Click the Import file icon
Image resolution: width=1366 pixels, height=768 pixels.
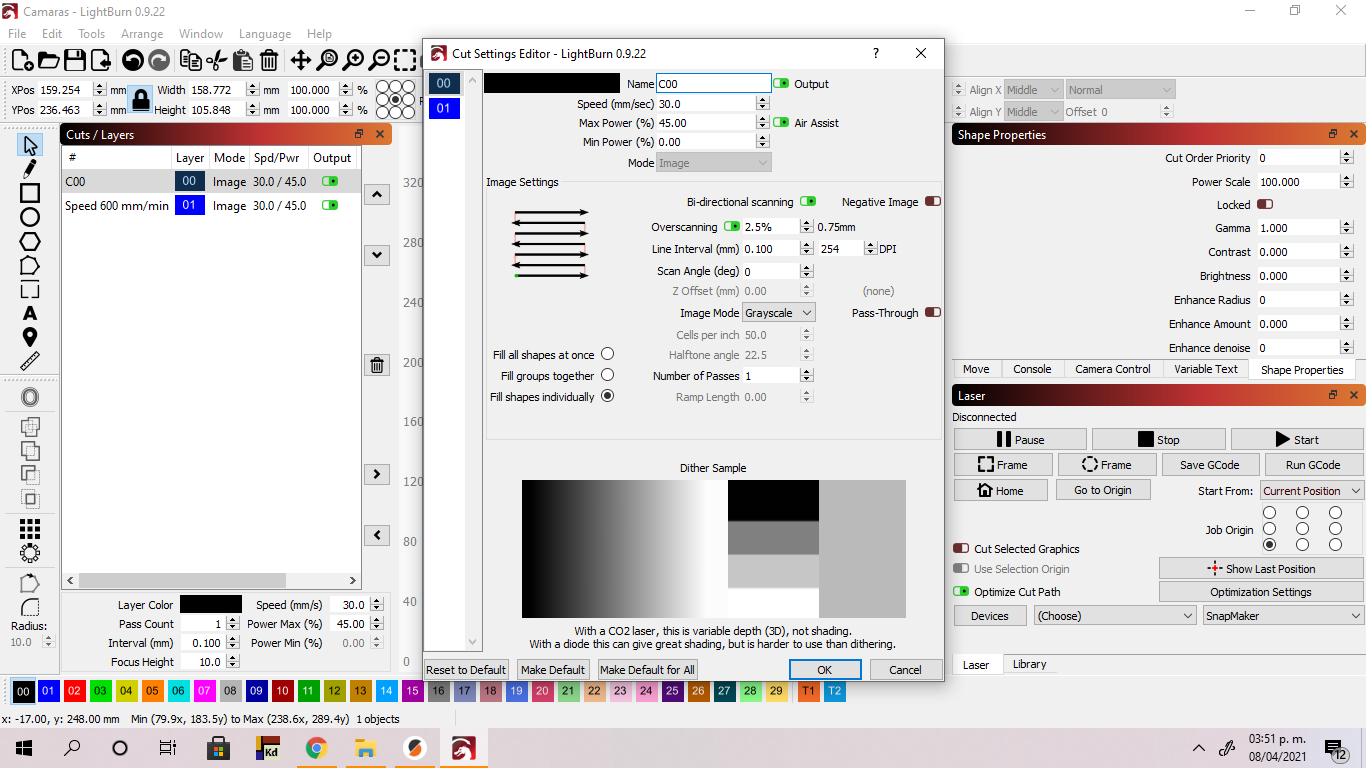[x=100, y=60]
